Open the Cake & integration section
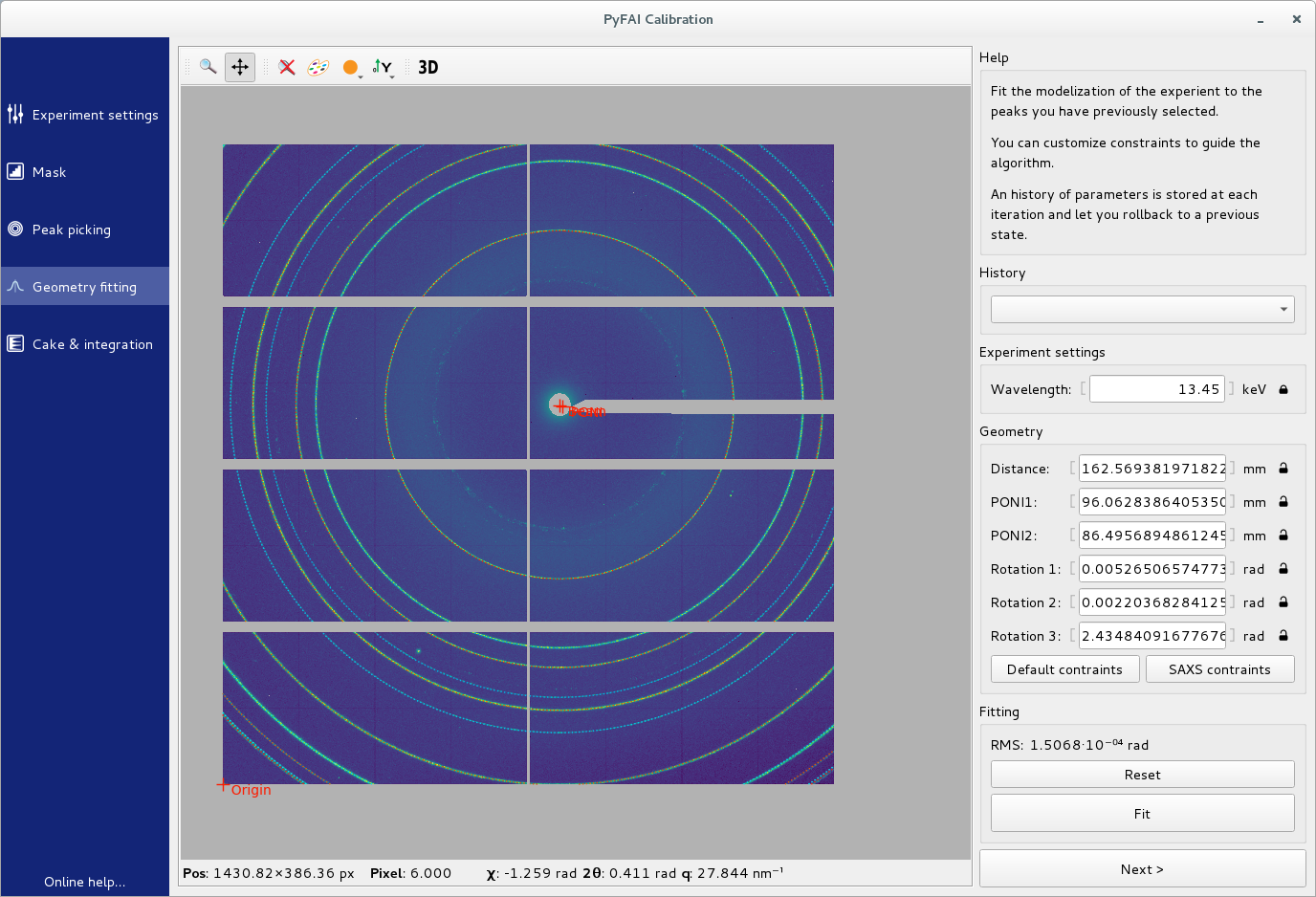Image resolution: width=1316 pixels, height=897 pixels. click(x=15, y=343)
